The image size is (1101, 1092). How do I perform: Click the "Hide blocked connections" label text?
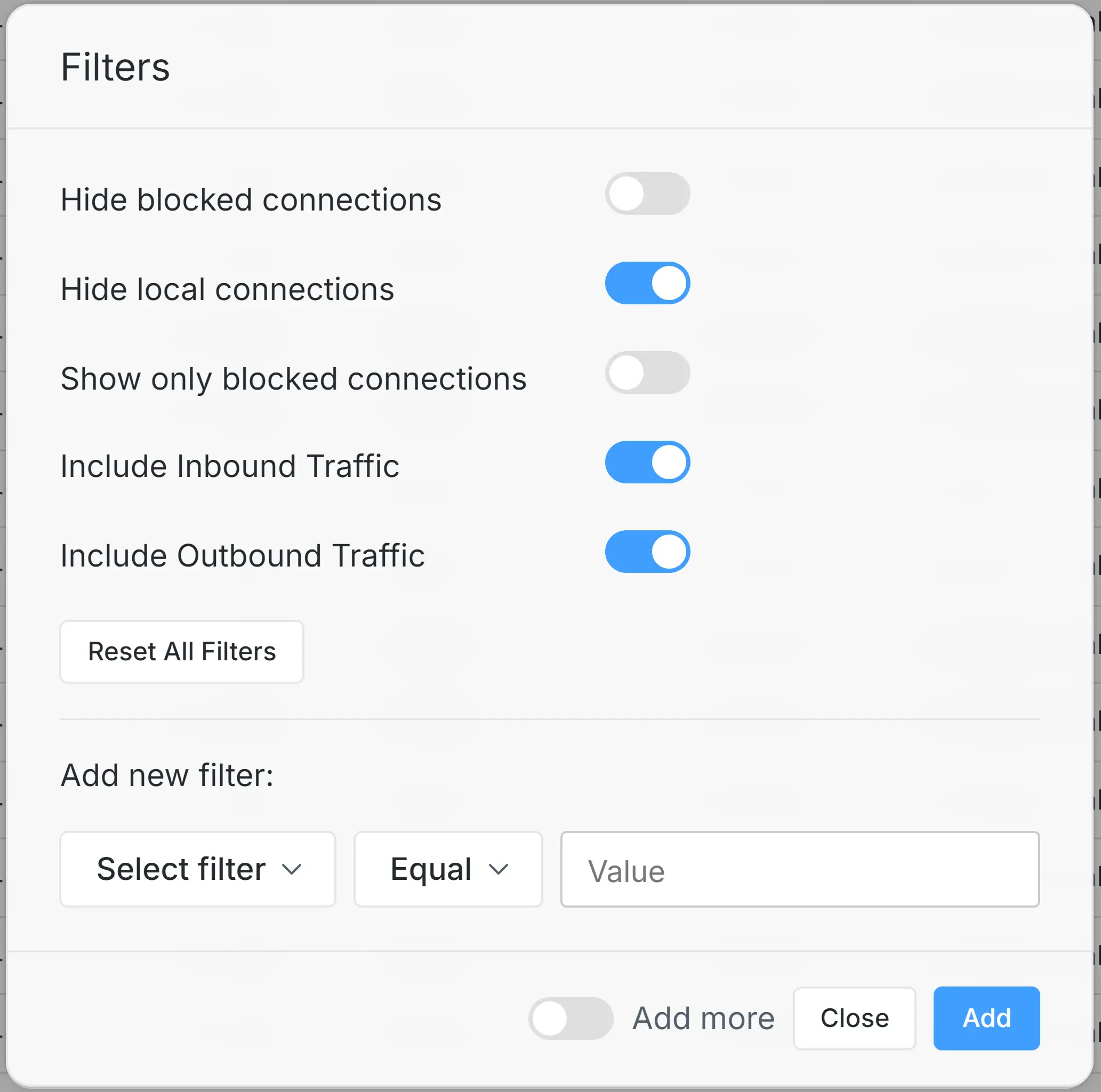click(251, 200)
